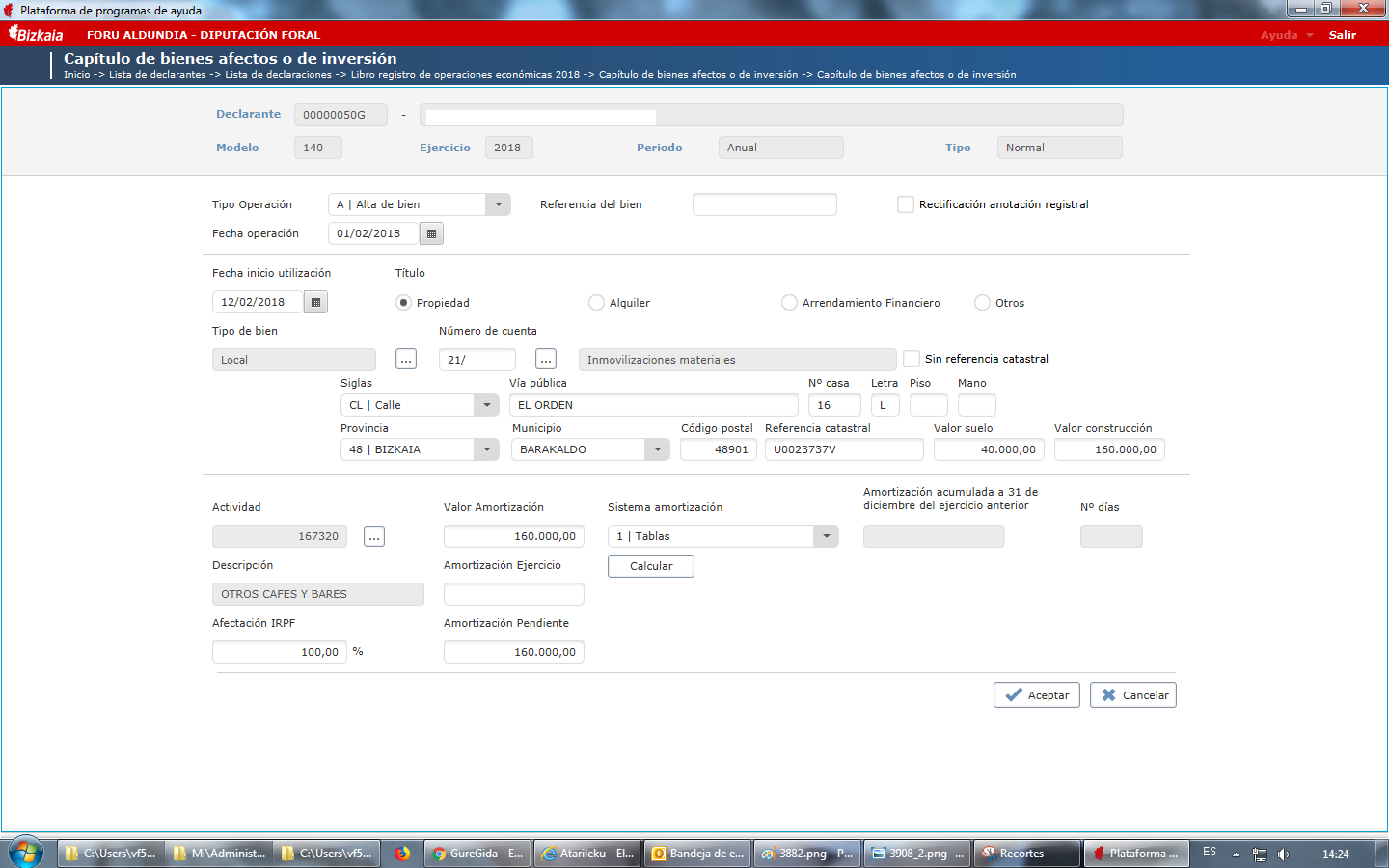Image resolution: width=1389 pixels, height=868 pixels.
Task: Open Atarileku Internet Explorer taskbar item
Action: pyautogui.click(x=586, y=854)
